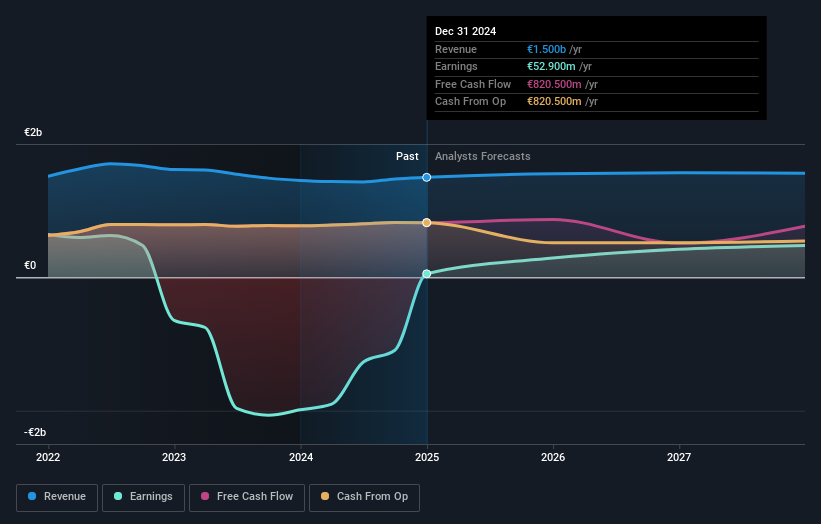This screenshot has height=524, width=821.
Task: Select the 2025 x-axis label
Action: pos(427,457)
